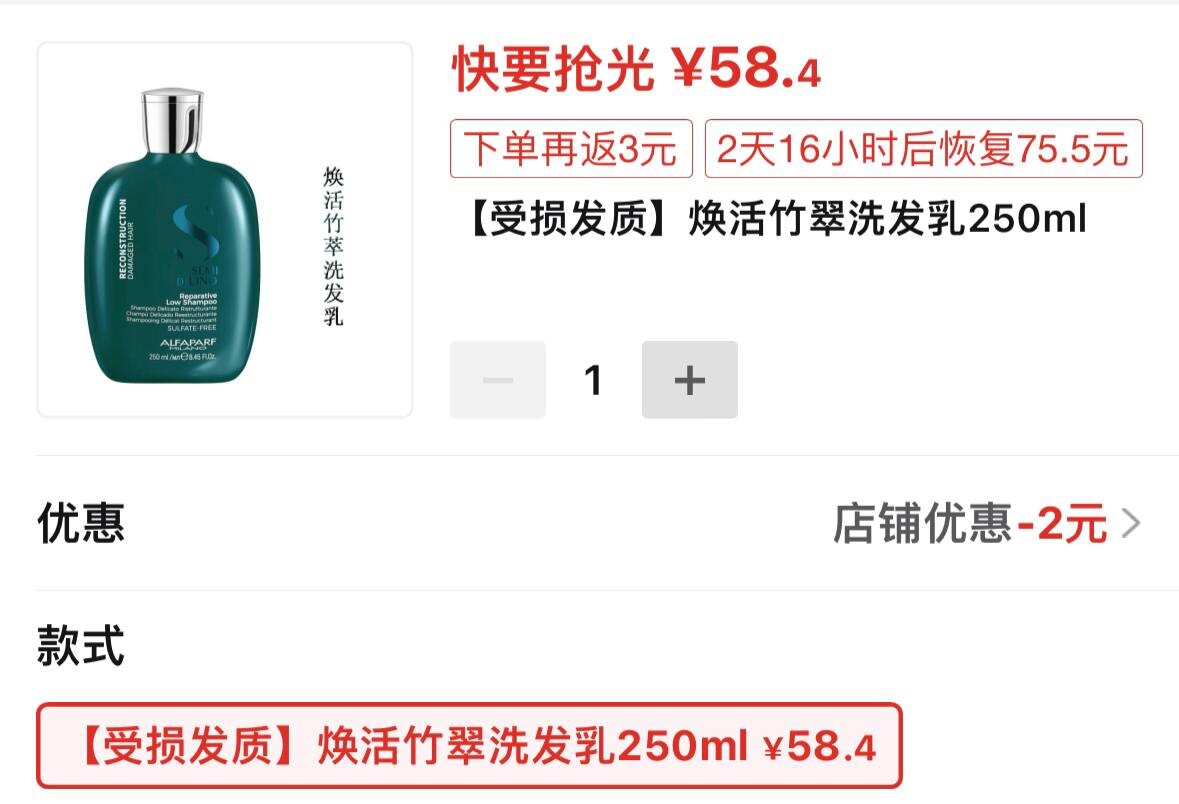1179x804 pixels.
Task: Click the silver bottle cap in image
Action: coord(172,122)
